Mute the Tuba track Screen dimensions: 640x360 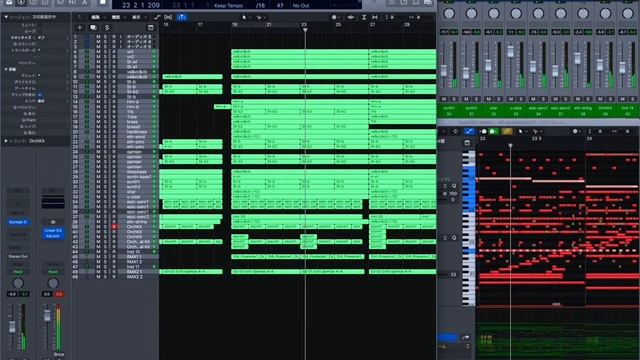click(x=98, y=117)
